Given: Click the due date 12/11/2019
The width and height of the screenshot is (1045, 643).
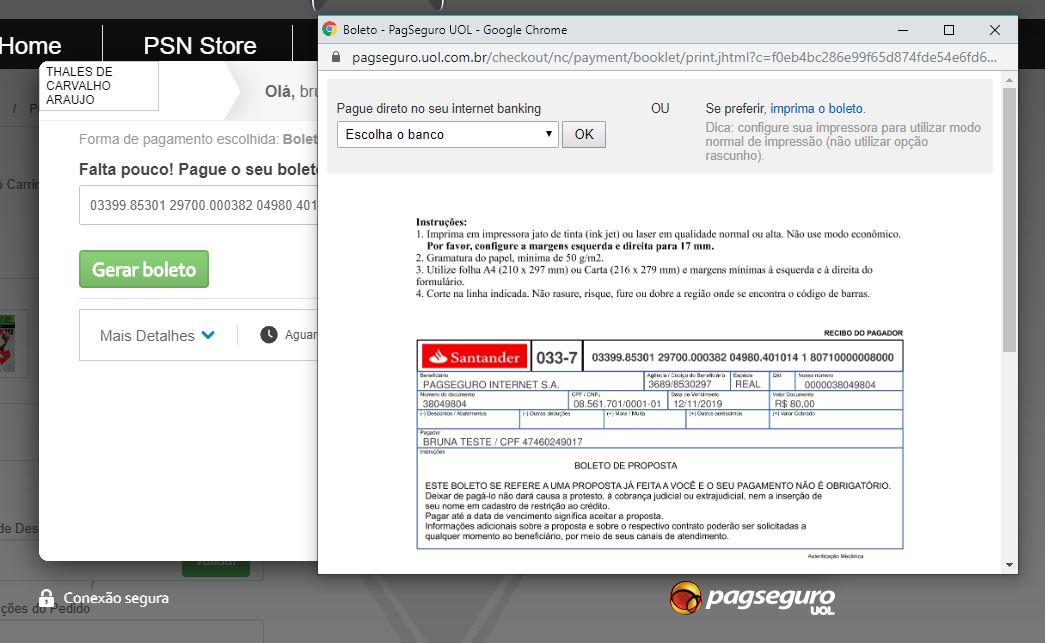Looking at the screenshot, I should (x=697, y=404).
